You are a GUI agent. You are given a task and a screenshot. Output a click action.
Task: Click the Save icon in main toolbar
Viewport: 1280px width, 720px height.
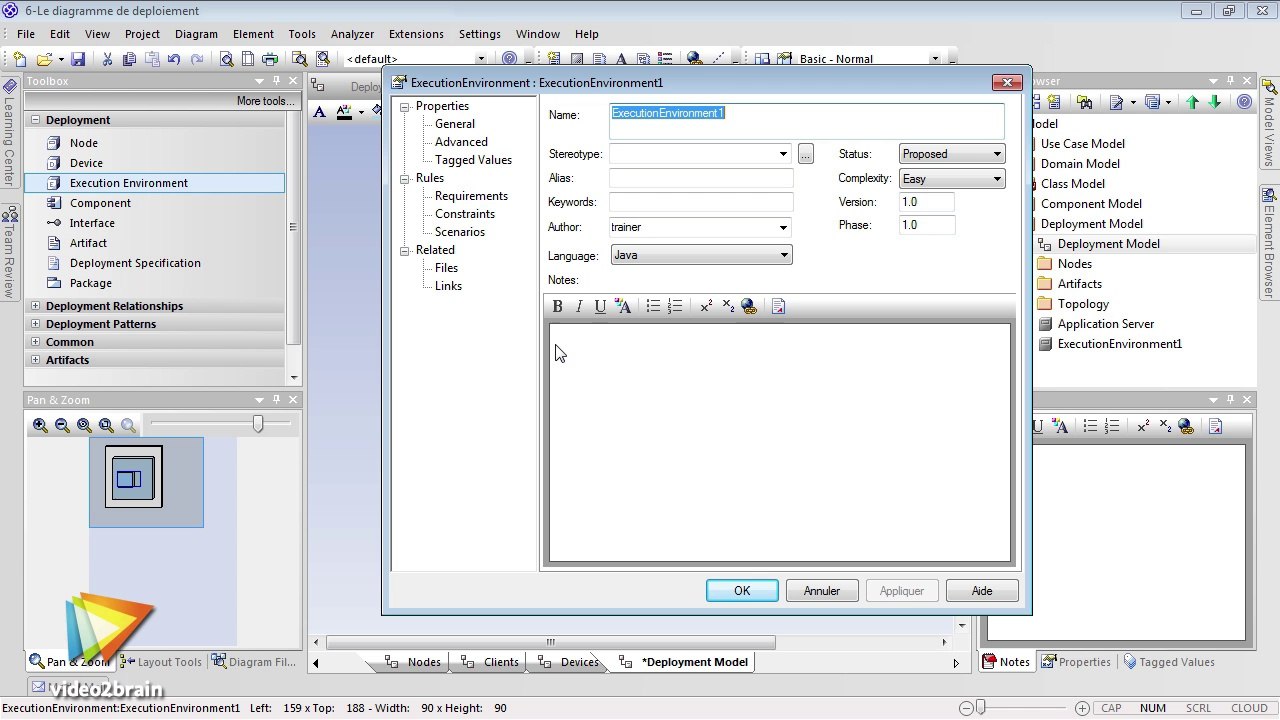point(77,59)
